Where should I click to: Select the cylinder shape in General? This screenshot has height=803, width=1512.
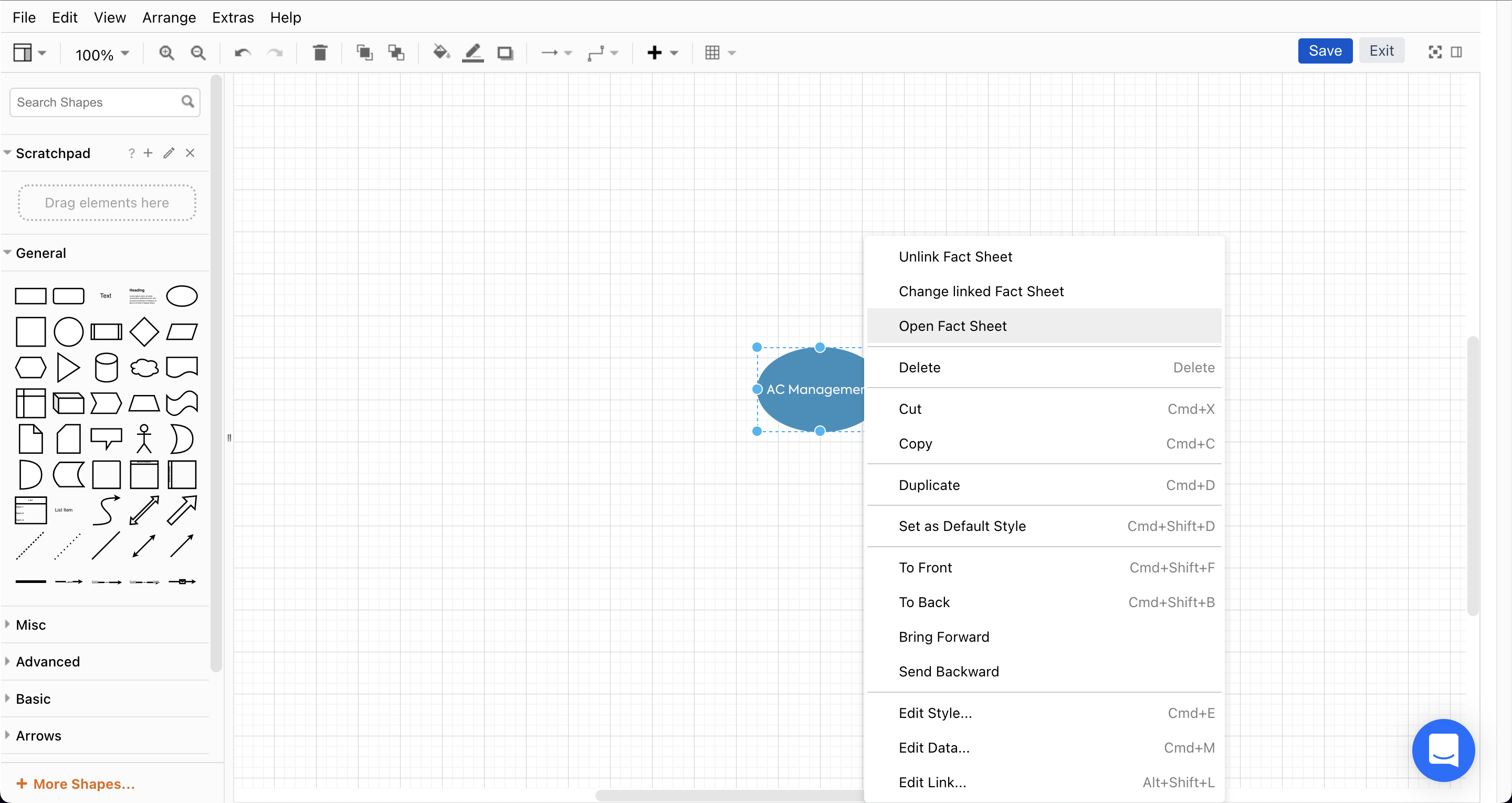point(106,368)
